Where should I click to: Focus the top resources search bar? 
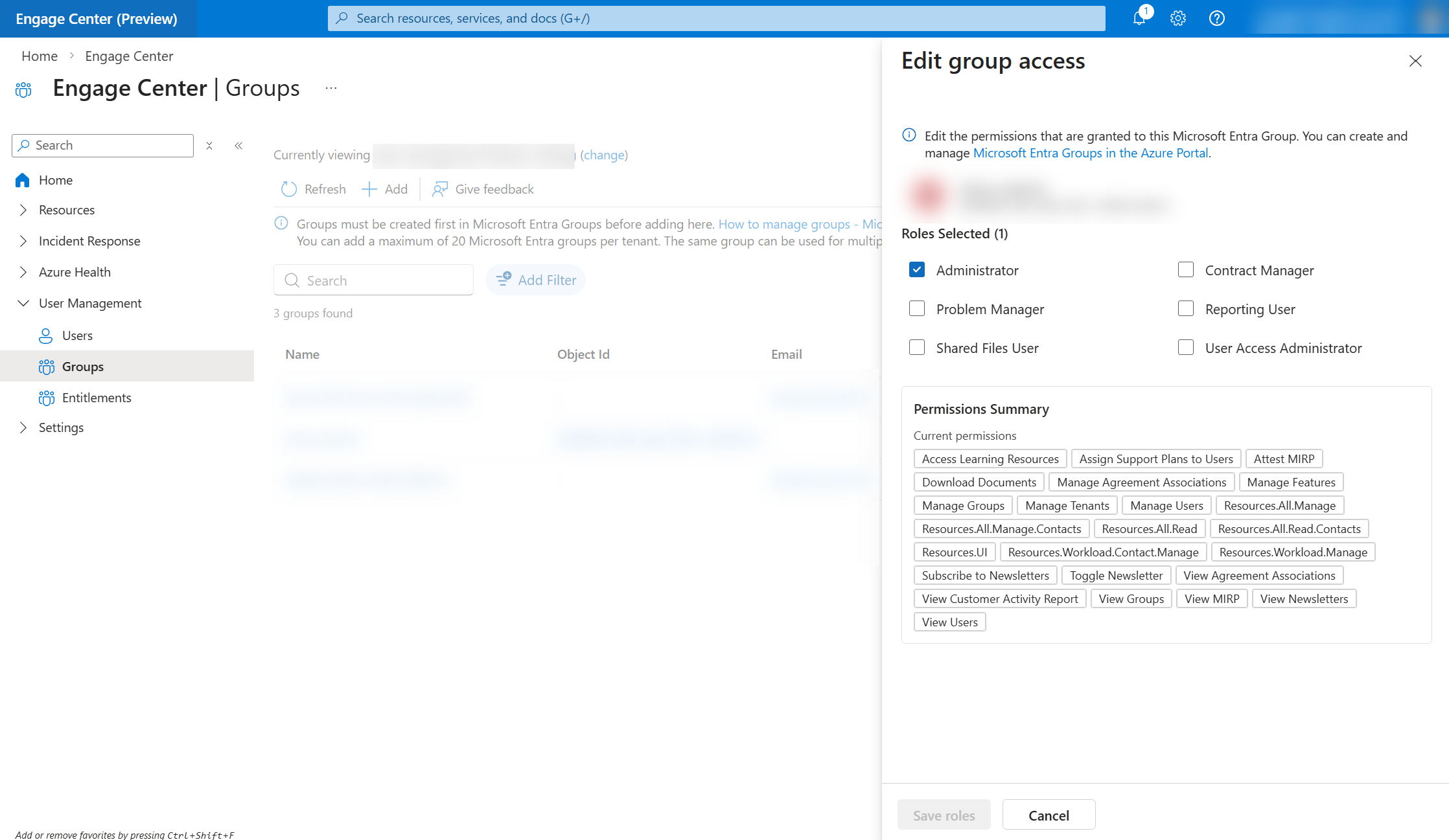pyautogui.click(x=716, y=18)
